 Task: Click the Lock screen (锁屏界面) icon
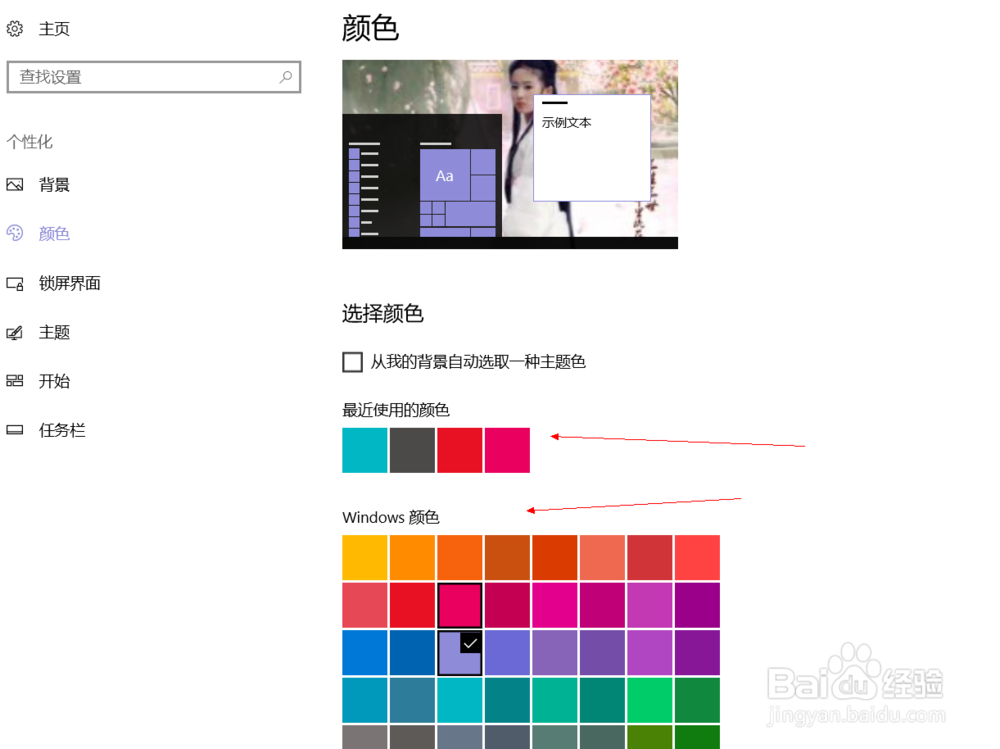(15, 283)
